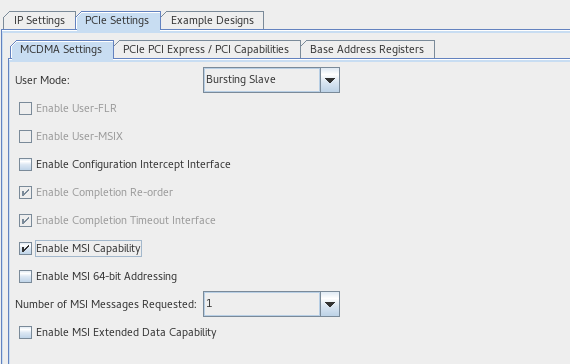570x364 pixels.
Task: Click the Enable MSI 64-bit Addressing label
Action: tap(107, 276)
